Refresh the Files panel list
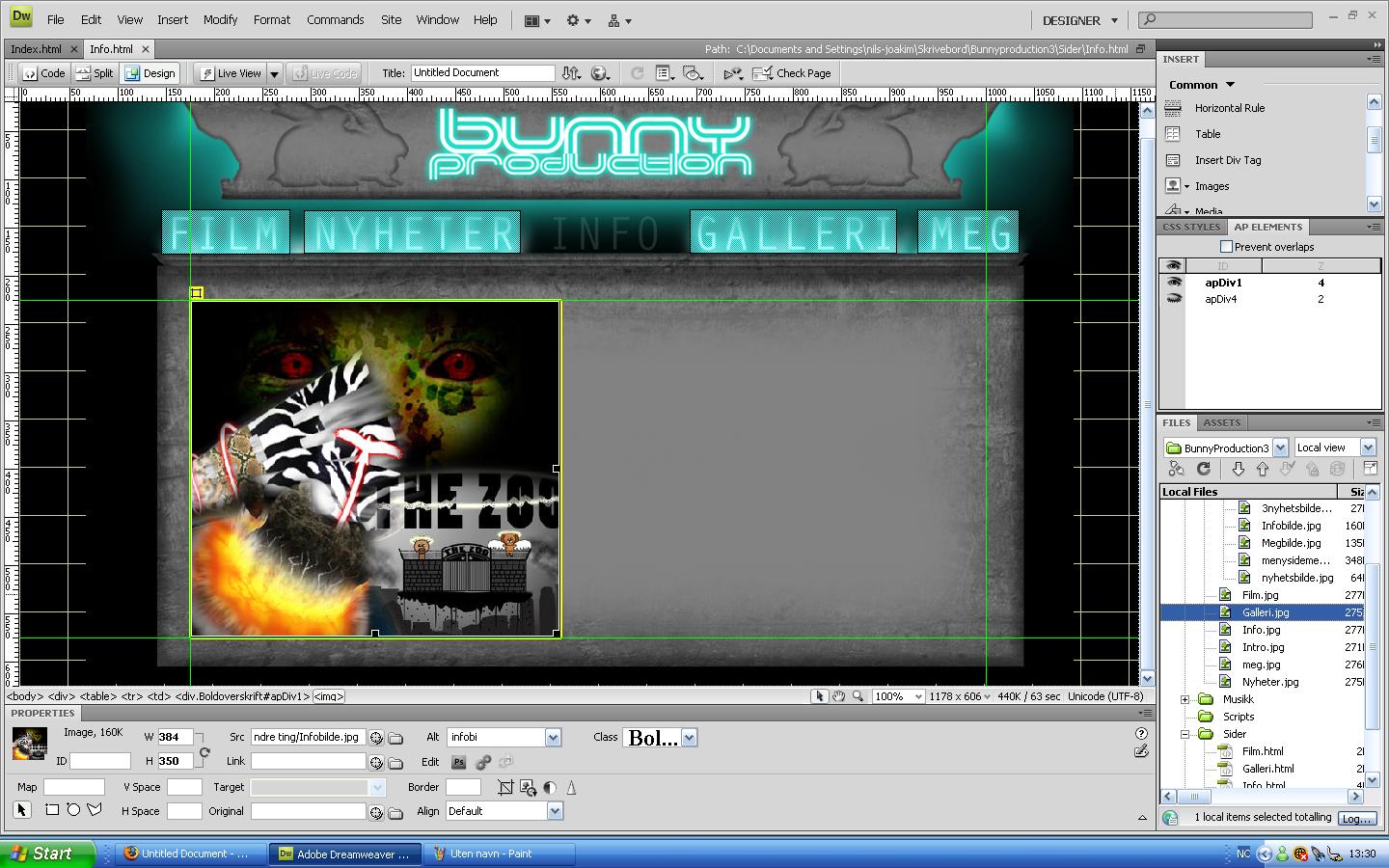Viewport: 1389px width, 868px height. [1204, 469]
